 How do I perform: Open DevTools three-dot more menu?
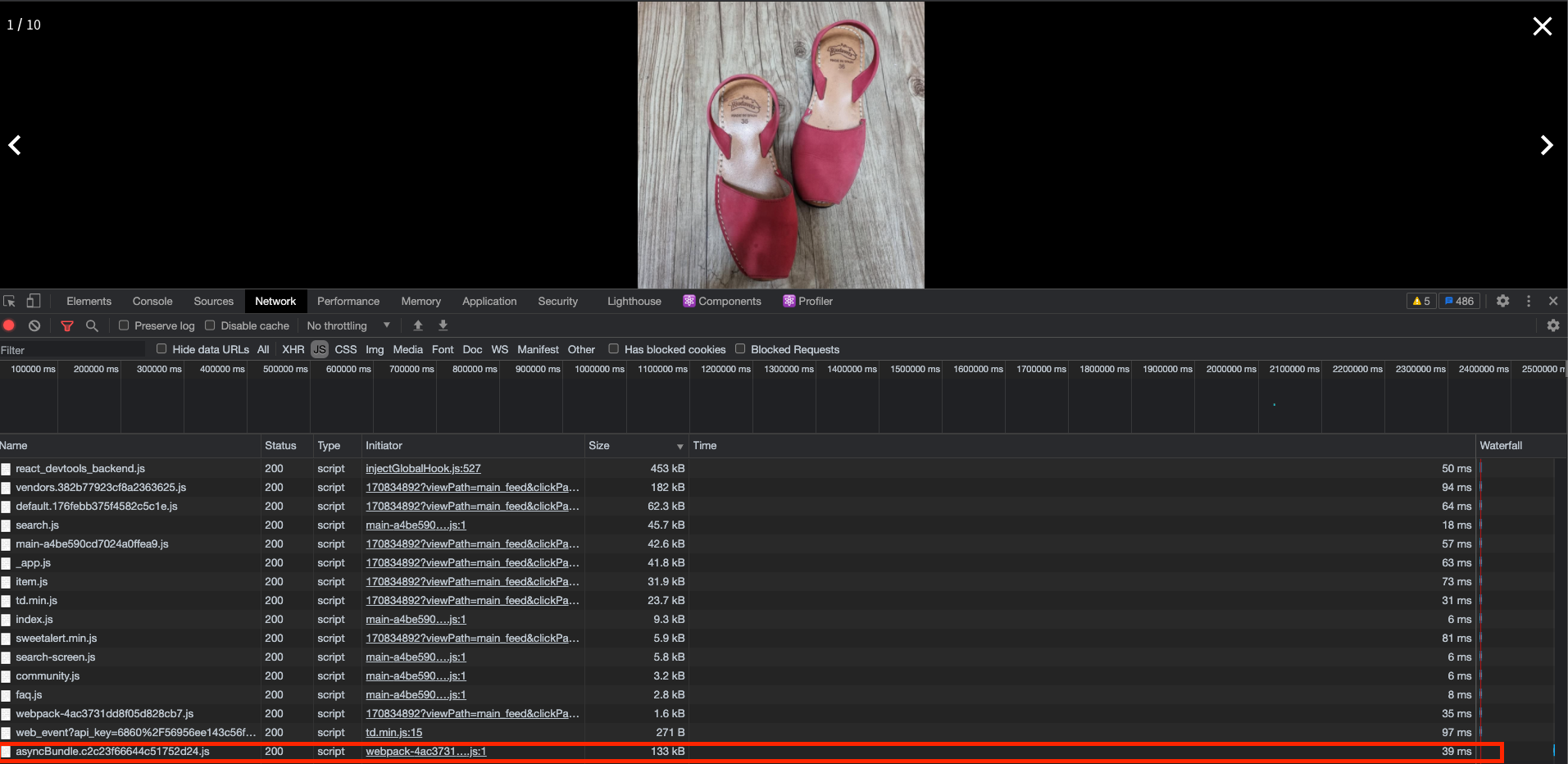coord(1529,301)
